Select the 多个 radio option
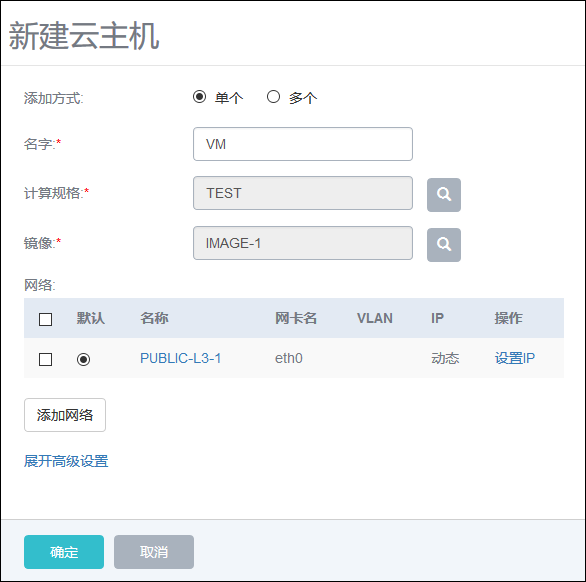The image size is (586, 582). (x=273, y=97)
